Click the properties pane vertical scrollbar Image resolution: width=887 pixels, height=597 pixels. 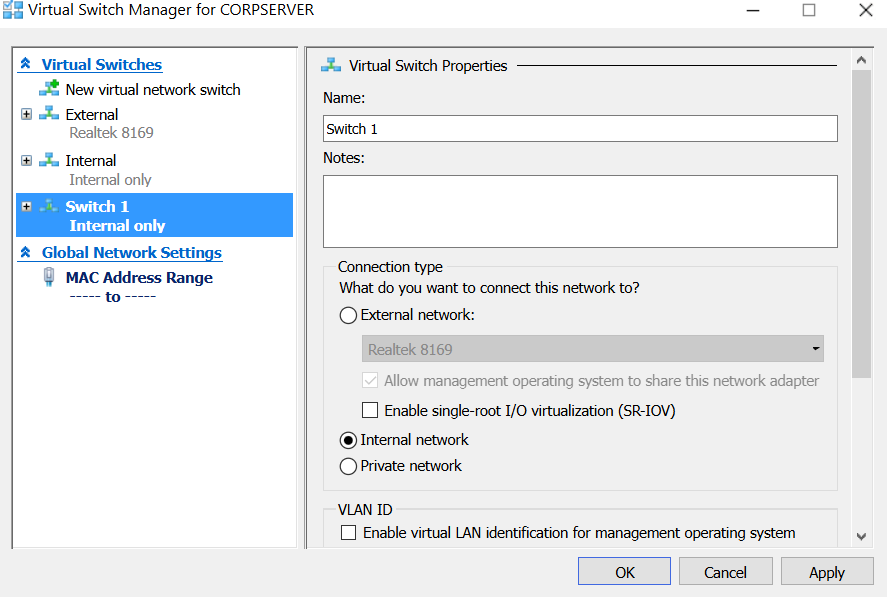pos(861,220)
